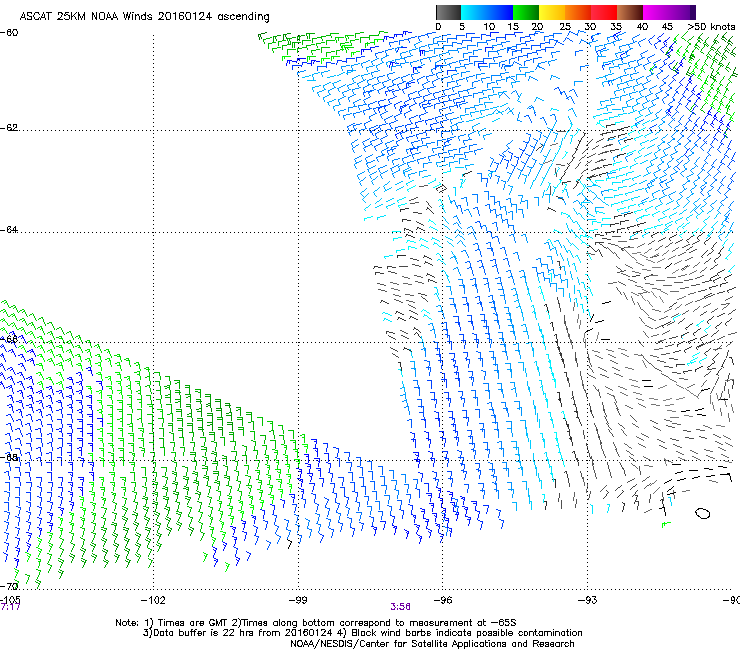
Task: Select the green 15-20 knots legend color
Action: 526,12
